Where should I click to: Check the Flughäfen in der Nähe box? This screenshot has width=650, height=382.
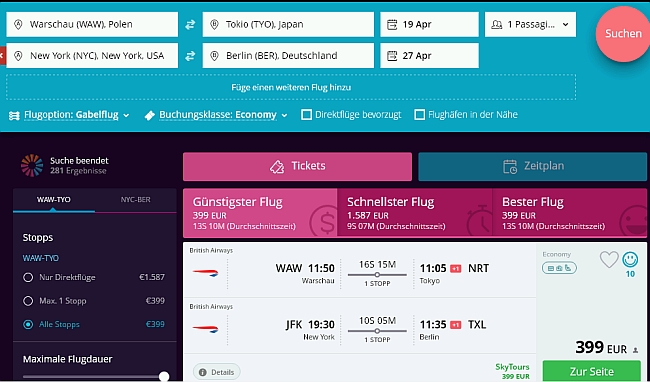(x=420, y=115)
